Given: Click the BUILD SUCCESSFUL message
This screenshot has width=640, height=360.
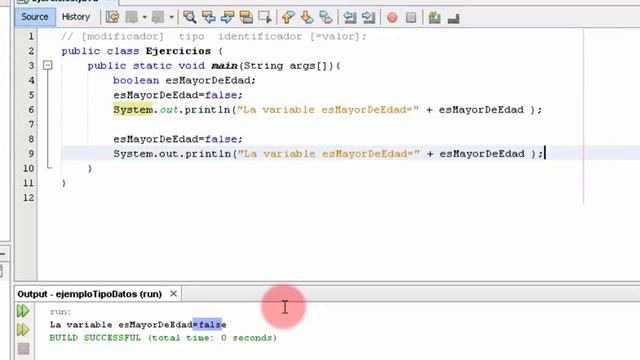Looking at the screenshot, I should 163,338.
